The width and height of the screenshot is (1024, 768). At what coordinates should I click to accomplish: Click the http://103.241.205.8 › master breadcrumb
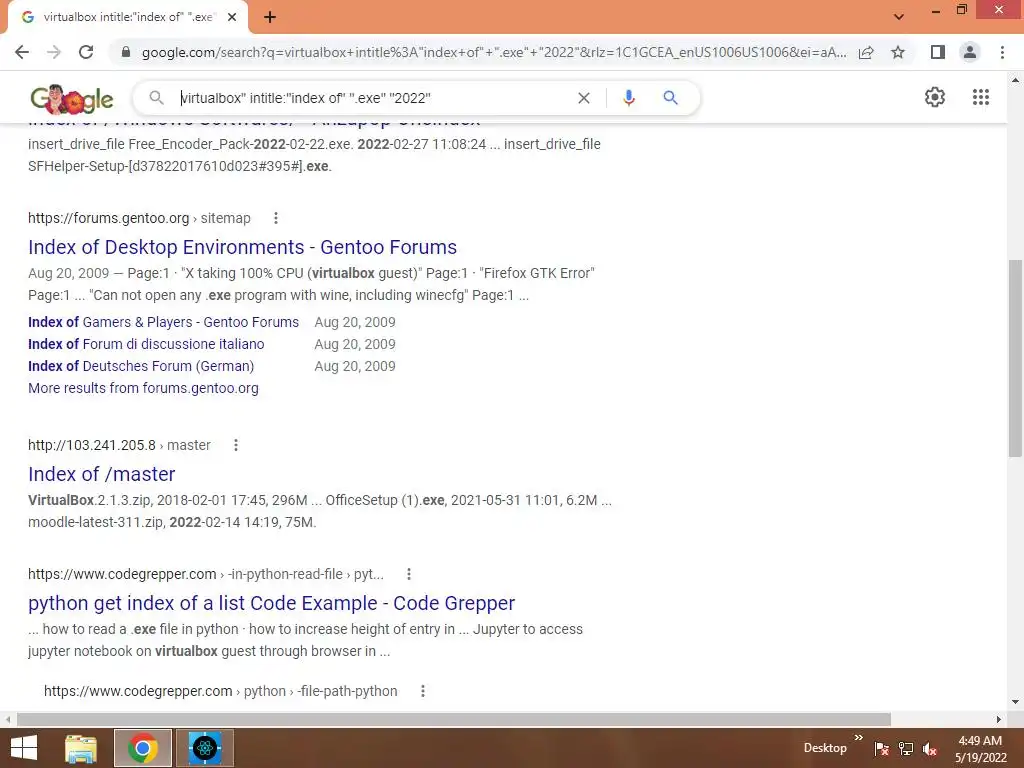[x=119, y=445]
